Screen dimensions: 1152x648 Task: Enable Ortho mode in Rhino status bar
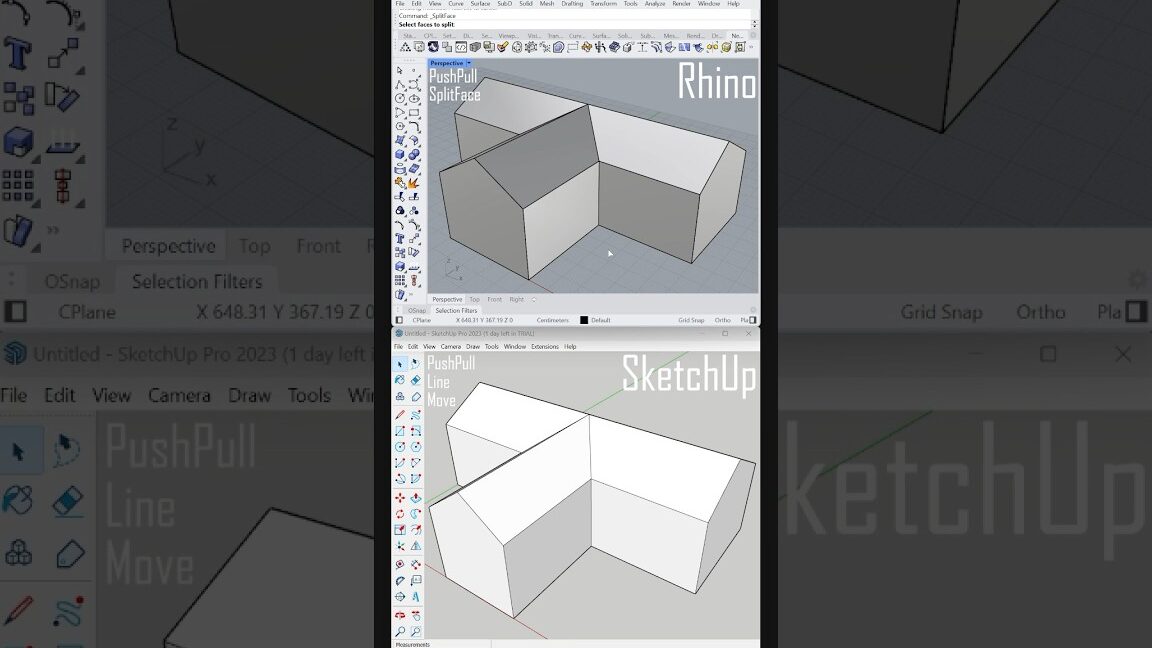coord(723,319)
